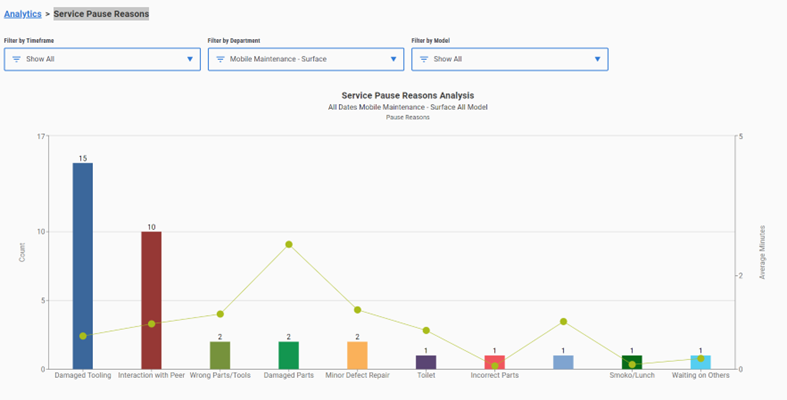Open the Filter by Timeframe dropdown
The height and width of the screenshot is (400, 787).
tap(101, 59)
